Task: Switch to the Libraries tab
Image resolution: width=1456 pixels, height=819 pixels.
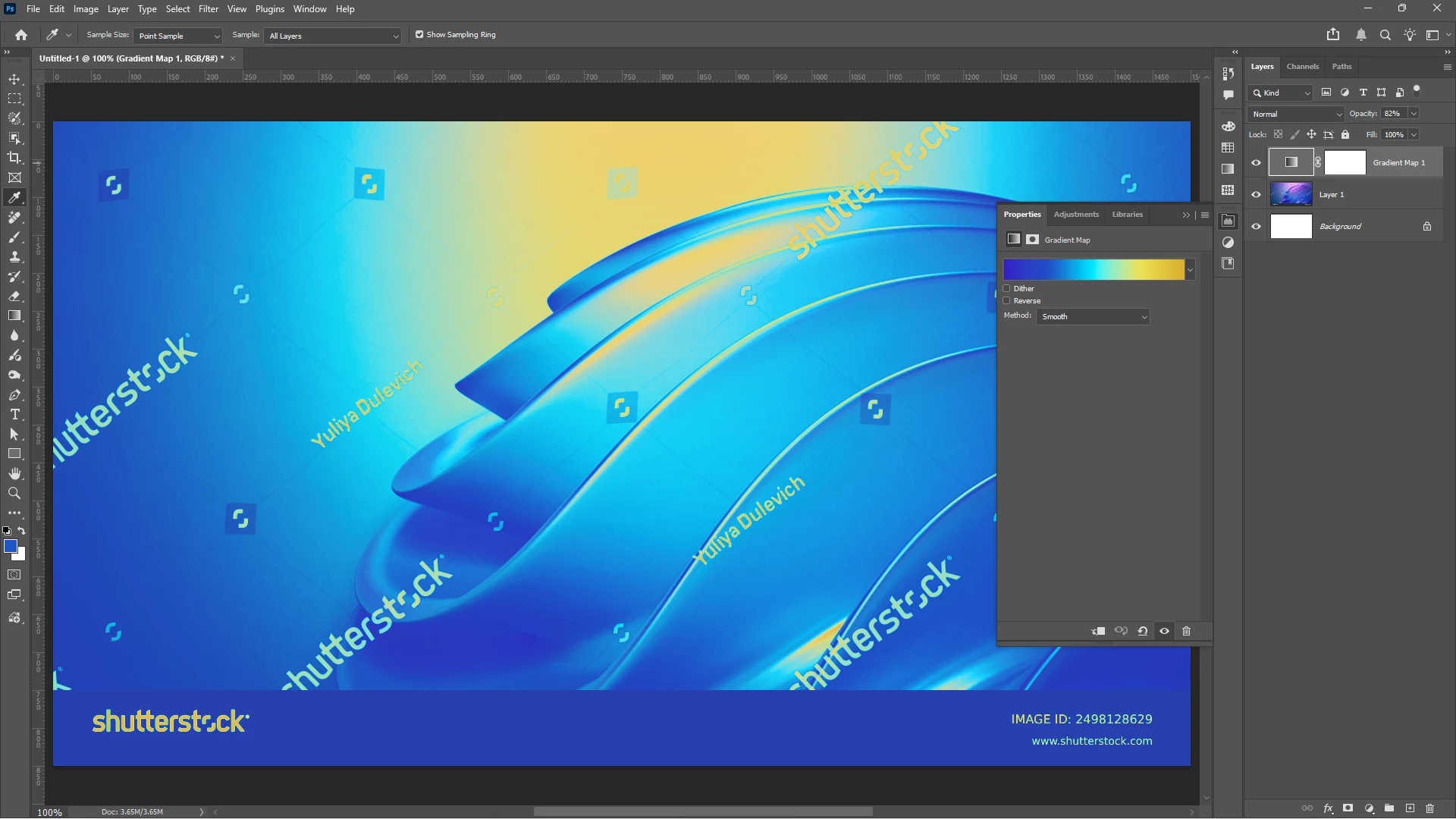Action: 1128,215
